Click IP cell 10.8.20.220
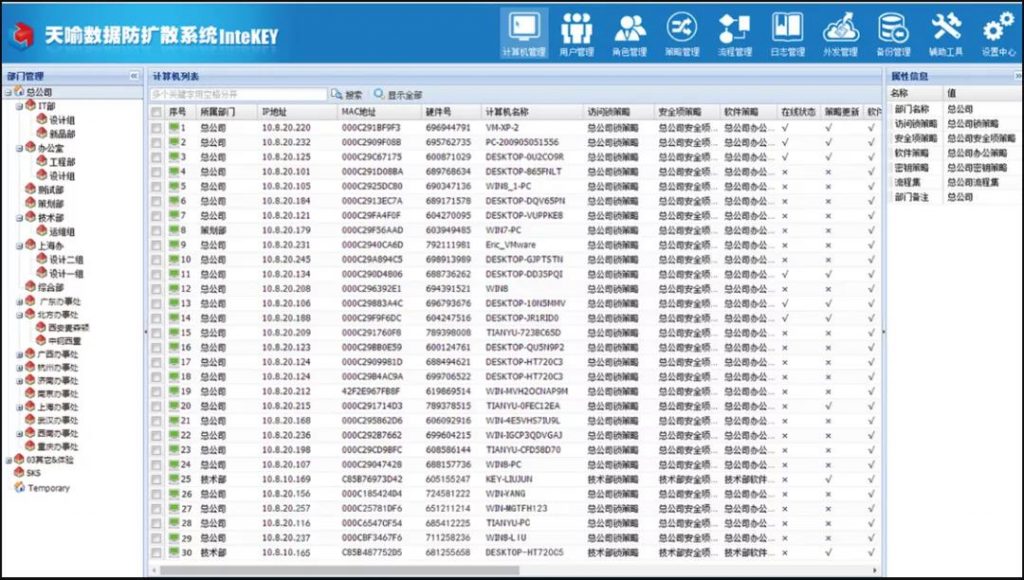The width and height of the screenshot is (1024, 580). [286, 128]
